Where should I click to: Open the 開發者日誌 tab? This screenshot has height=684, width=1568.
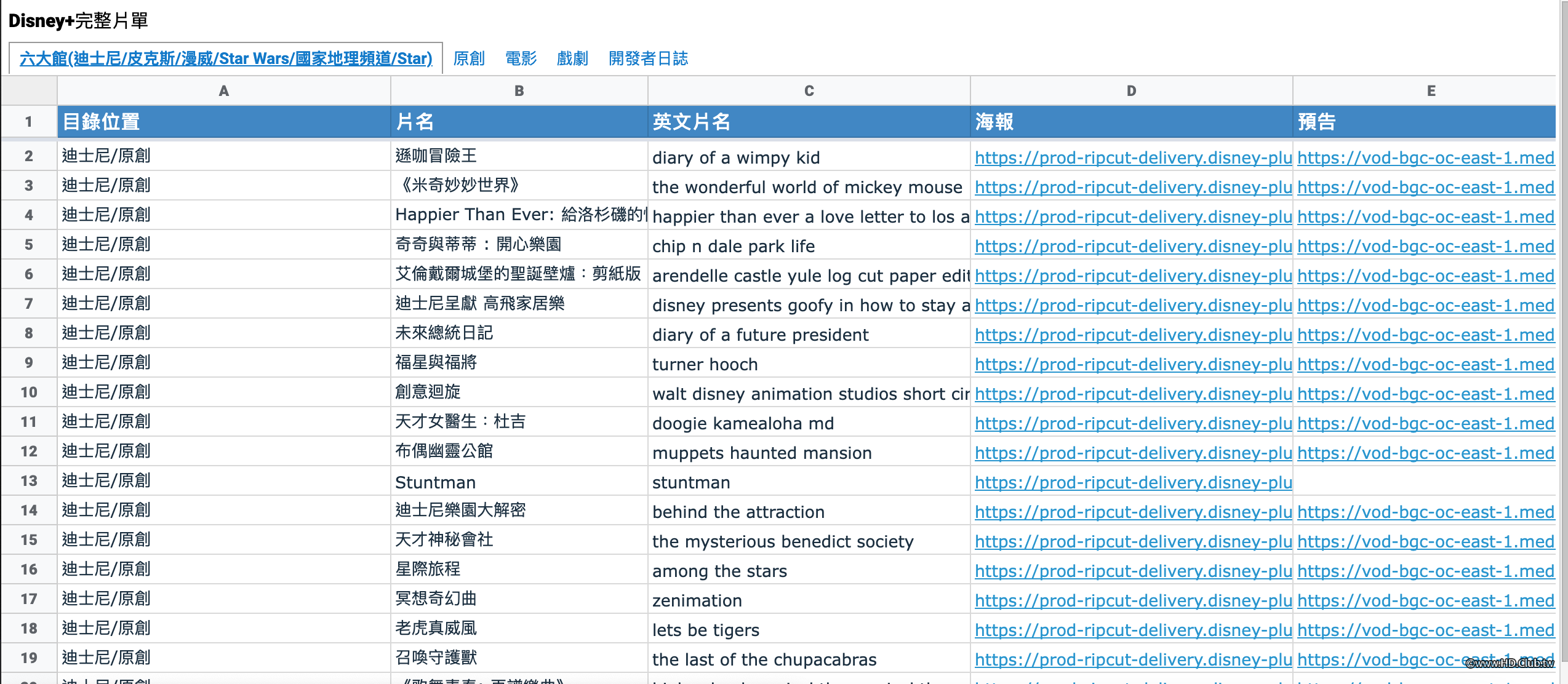(648, 58)
